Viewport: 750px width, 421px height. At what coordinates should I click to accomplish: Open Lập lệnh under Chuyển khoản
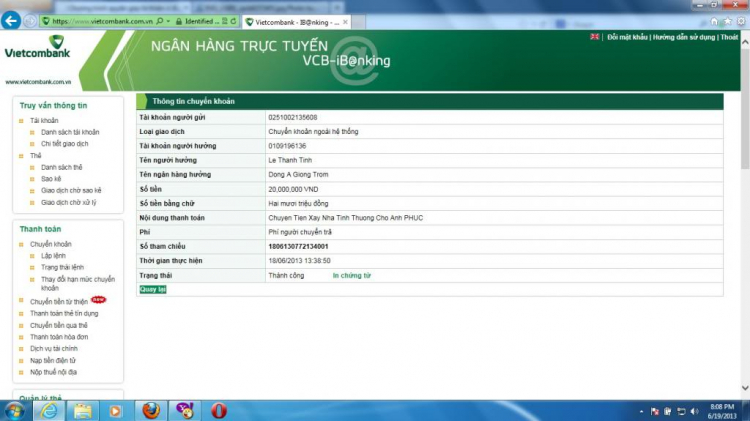53,255
